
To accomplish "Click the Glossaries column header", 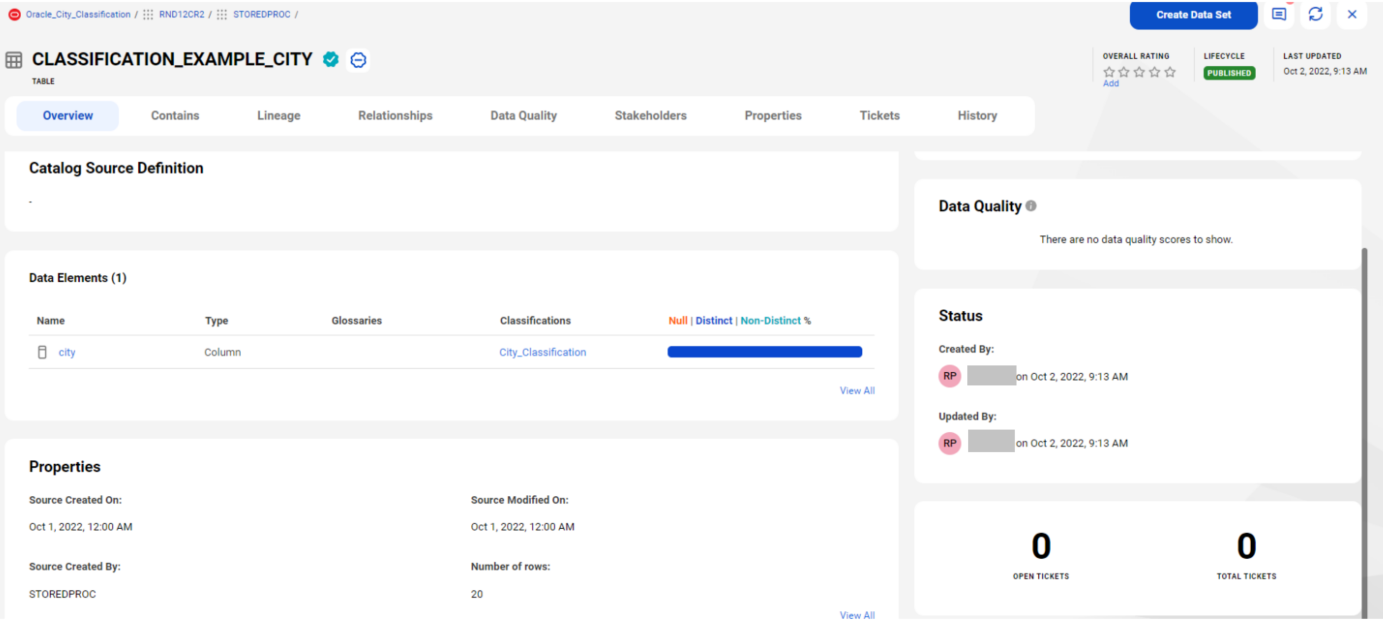I will coord(357,321).
